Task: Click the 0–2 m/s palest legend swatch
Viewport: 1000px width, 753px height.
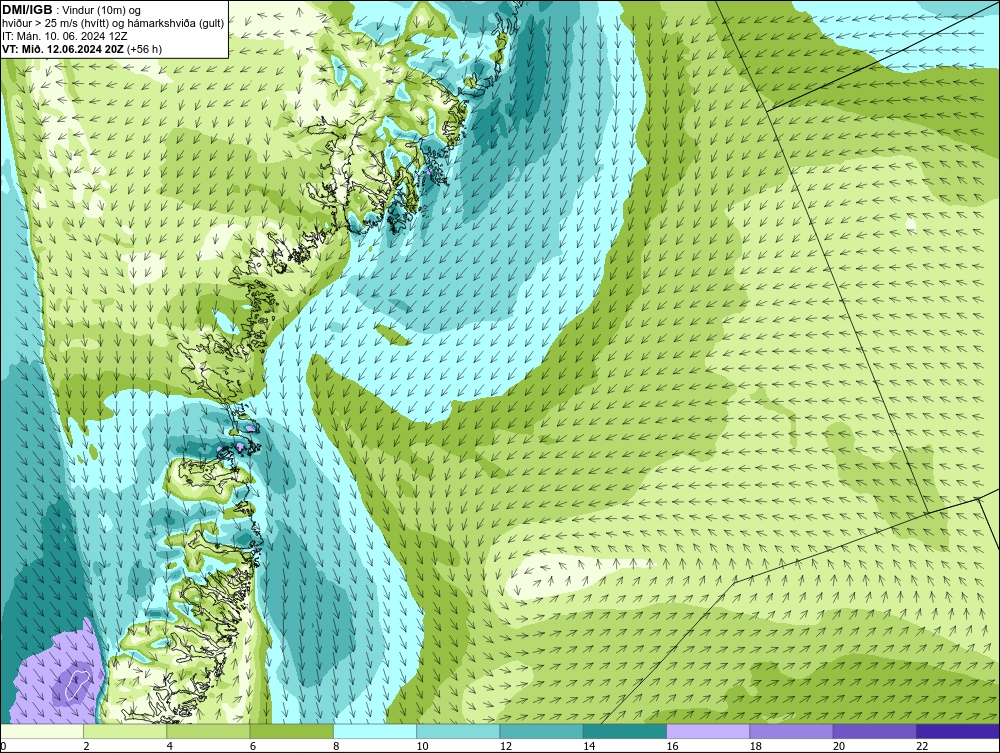Action: (42, 731)
